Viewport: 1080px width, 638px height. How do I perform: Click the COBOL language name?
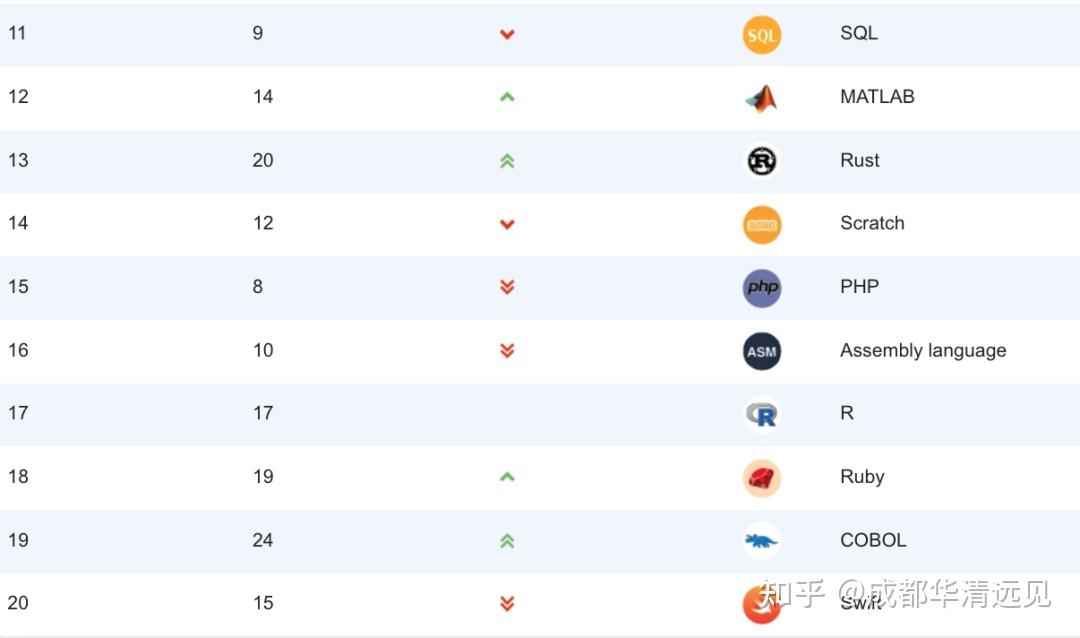tap(872, 540)
